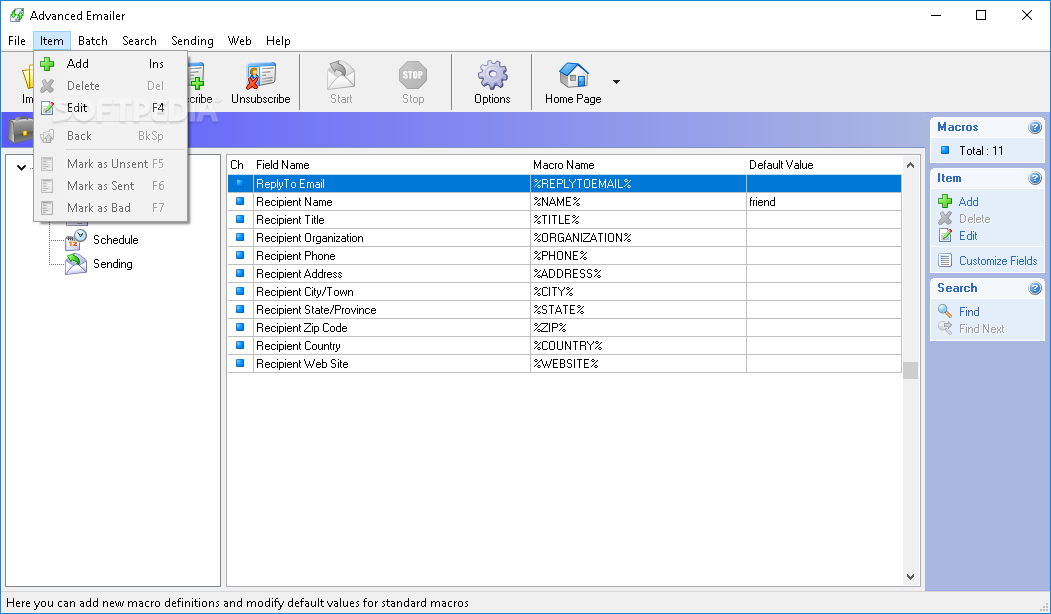Open the Search menu
This screenshot has width=1051, height=614.
click(139, 41)
